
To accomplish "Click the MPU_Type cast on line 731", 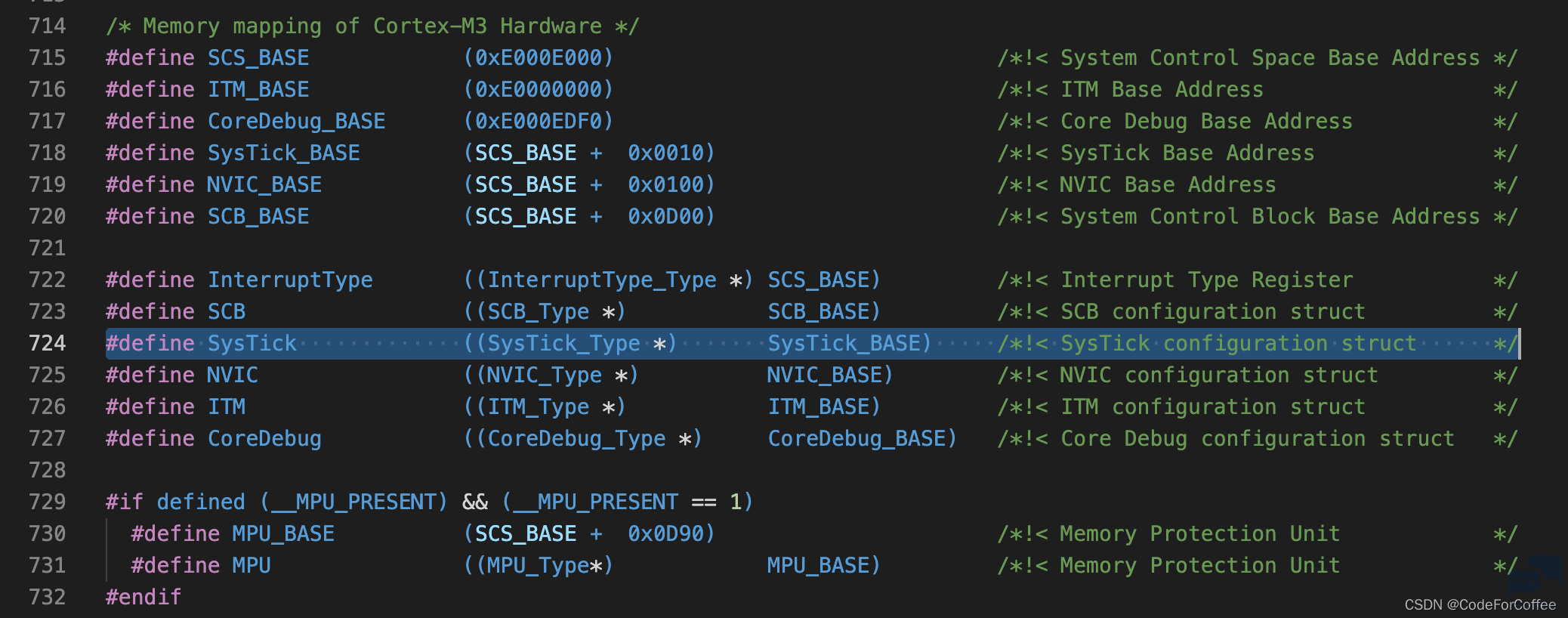I will point(538,566).
